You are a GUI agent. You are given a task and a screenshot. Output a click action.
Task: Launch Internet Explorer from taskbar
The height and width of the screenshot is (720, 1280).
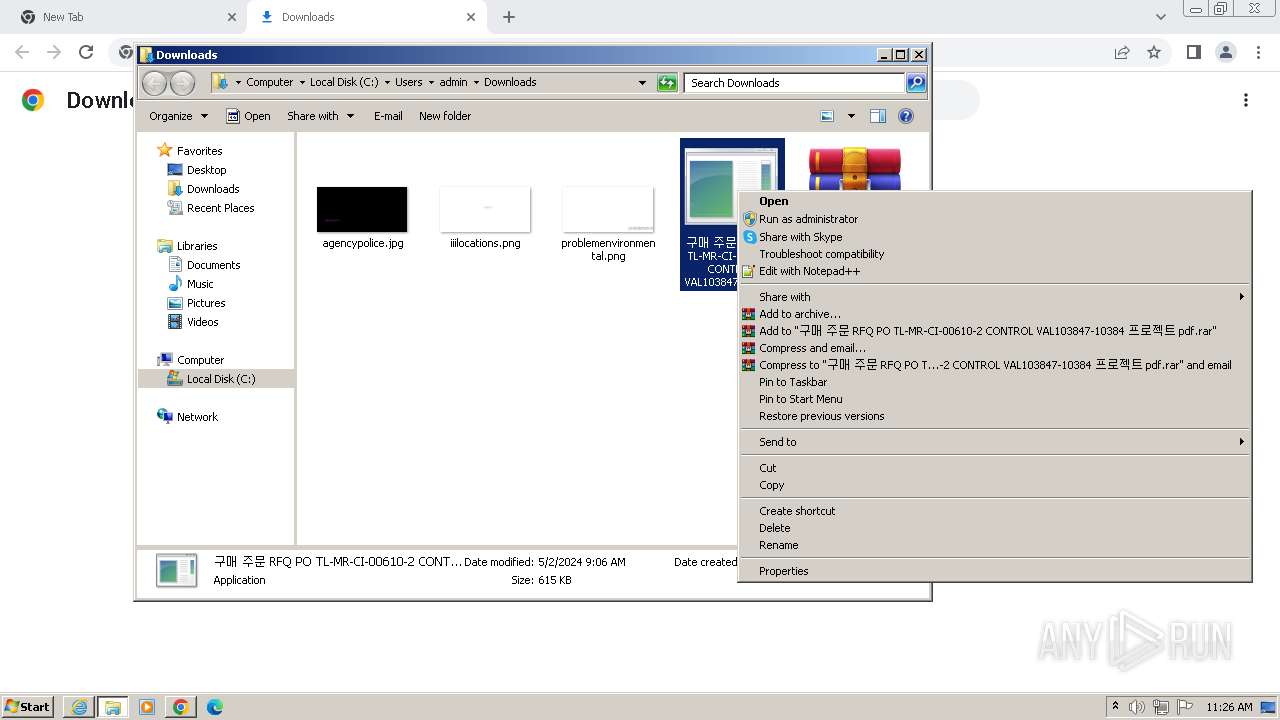[x=79, y=707]
